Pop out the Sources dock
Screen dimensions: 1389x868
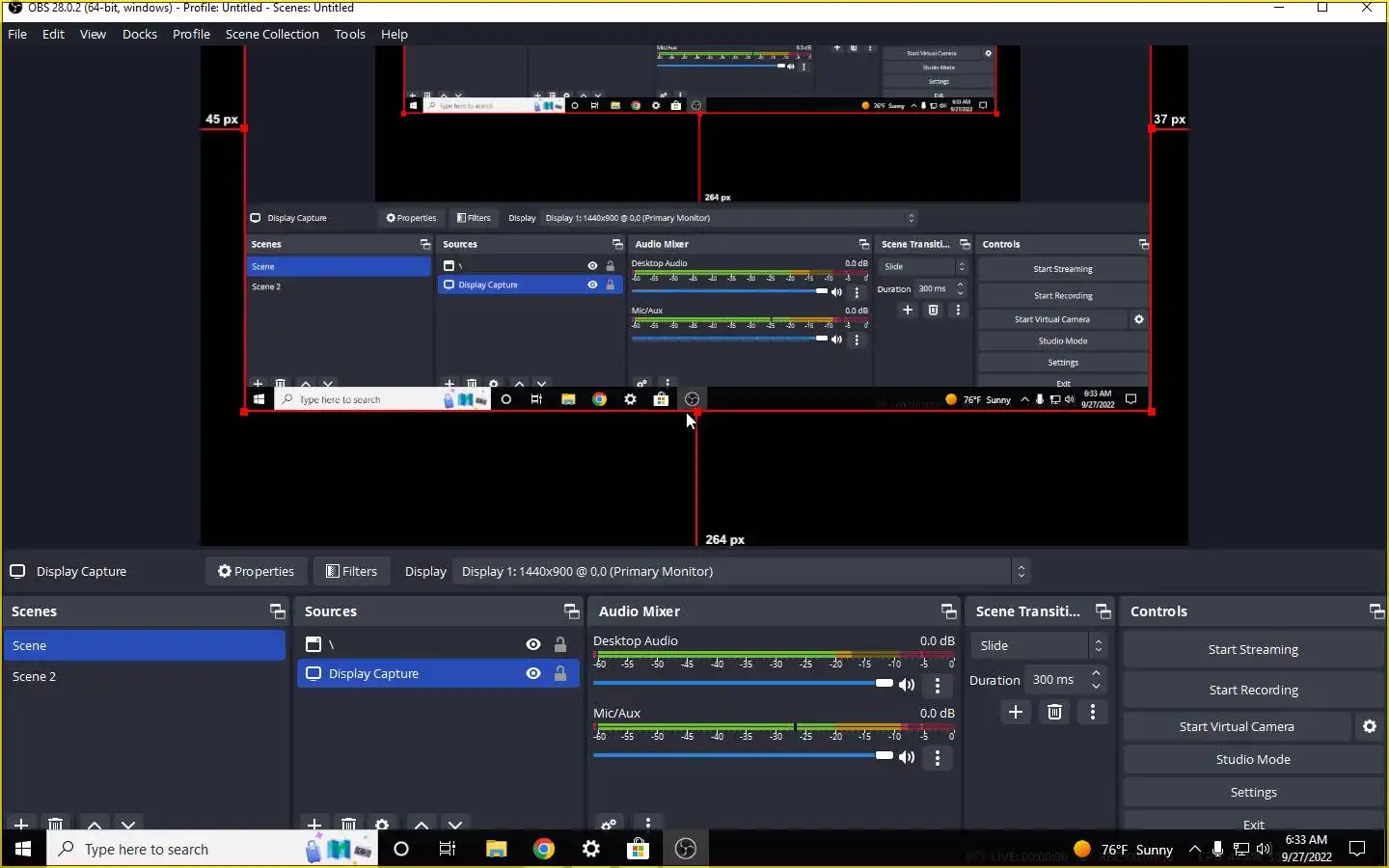[x=572, y=611]
